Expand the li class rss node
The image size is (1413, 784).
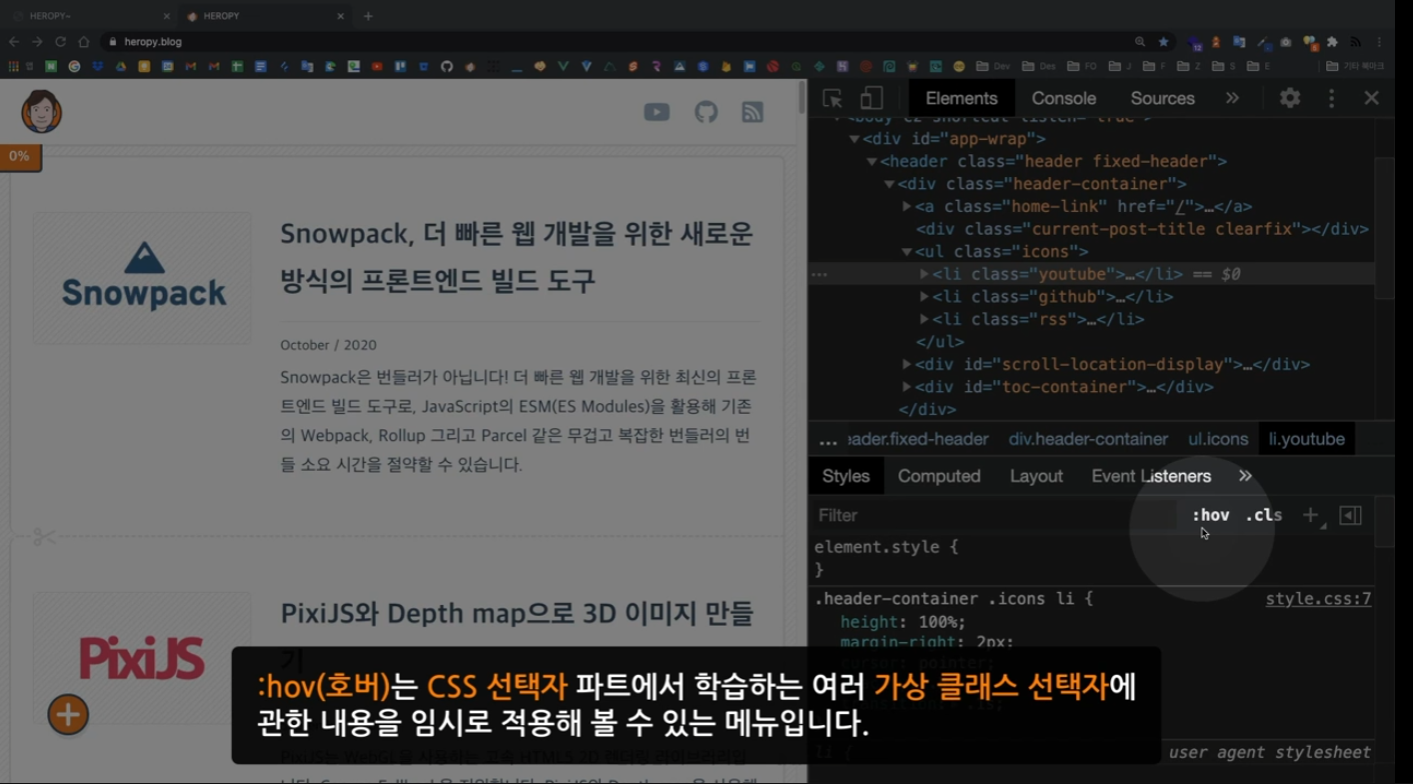pos(924,319)
